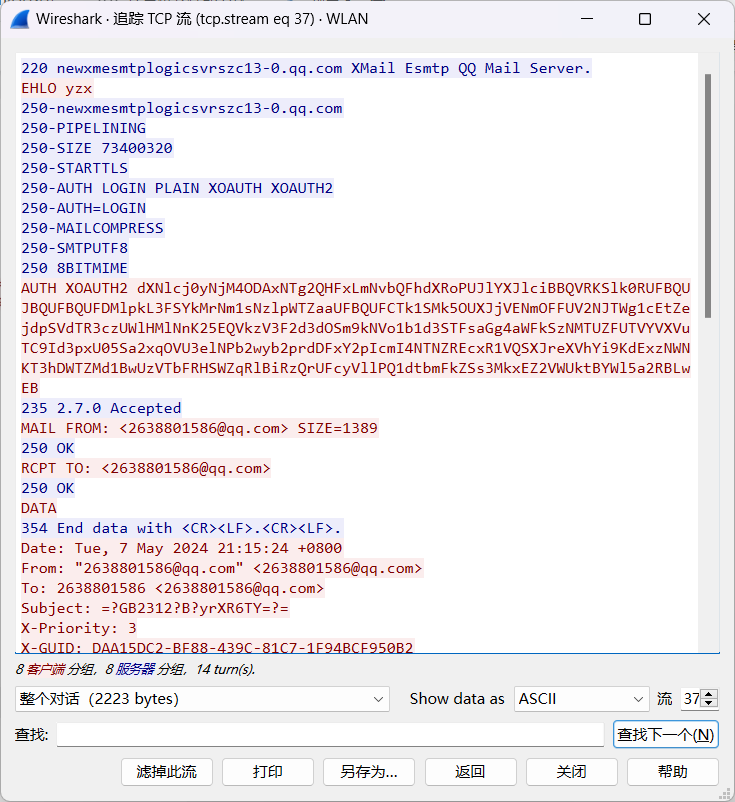Click the '14 turn(s)' status text
The height and width of the screenshot is (802, 735).
[226, 669]
